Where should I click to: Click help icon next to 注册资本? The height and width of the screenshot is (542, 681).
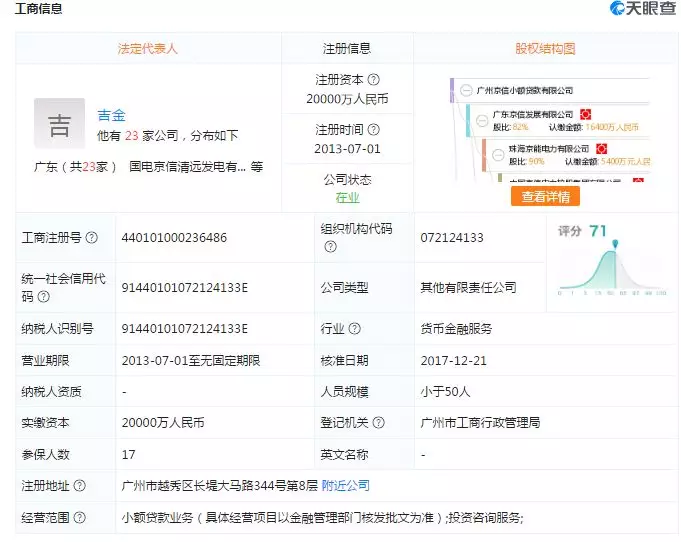pyautogui.click(x=374, y=80)
